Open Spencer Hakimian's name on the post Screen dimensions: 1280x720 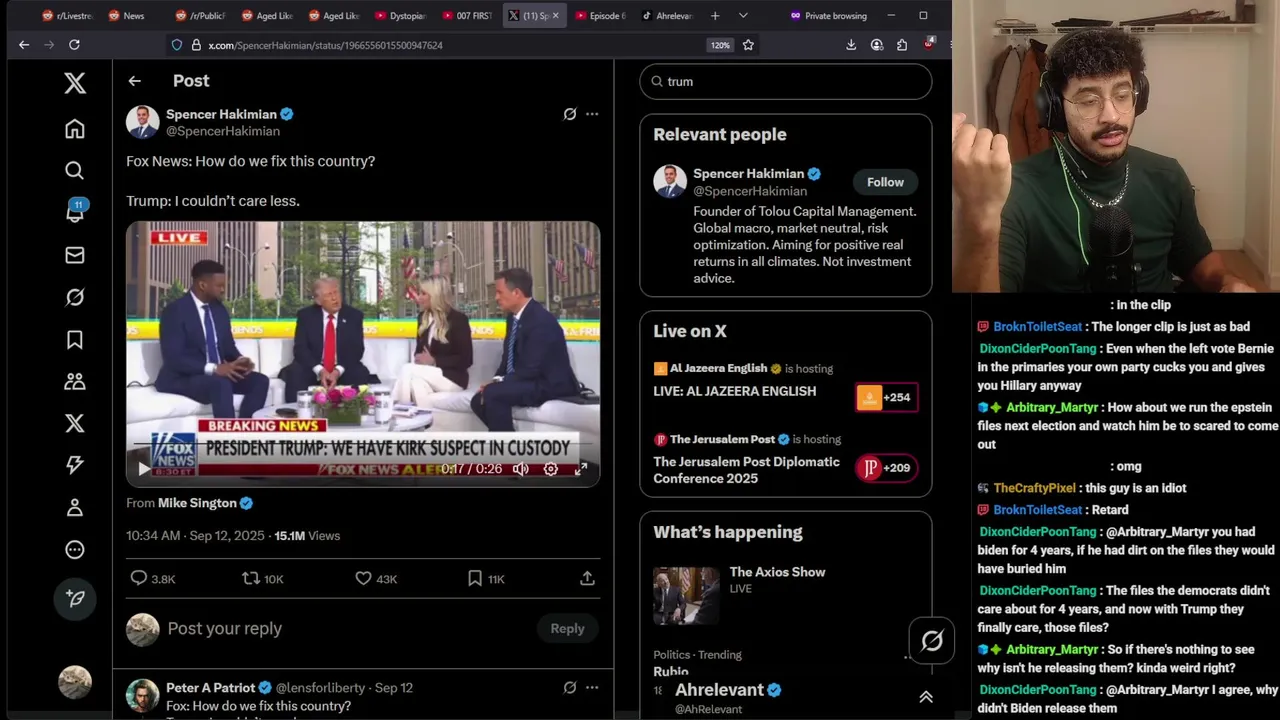[x=221, y=114]
